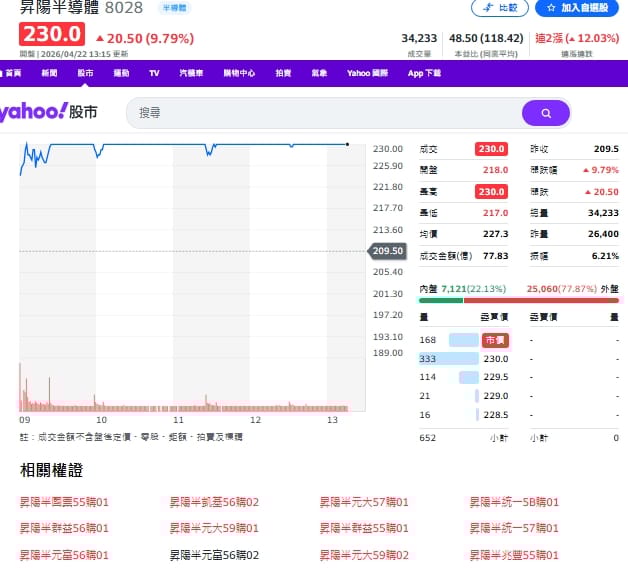Viewport: 628px width, 570px height.
Task: Open the 首頁 nav item
Action: coord(12,73)
